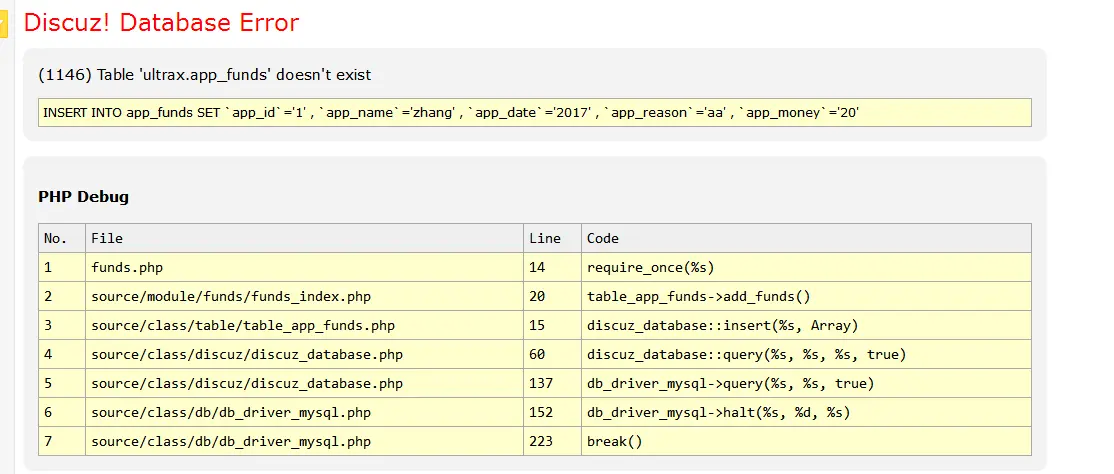This screenshot has width=1114, height=474.
Task: Click line number 137 cell
Action: [x=541, y=383]
